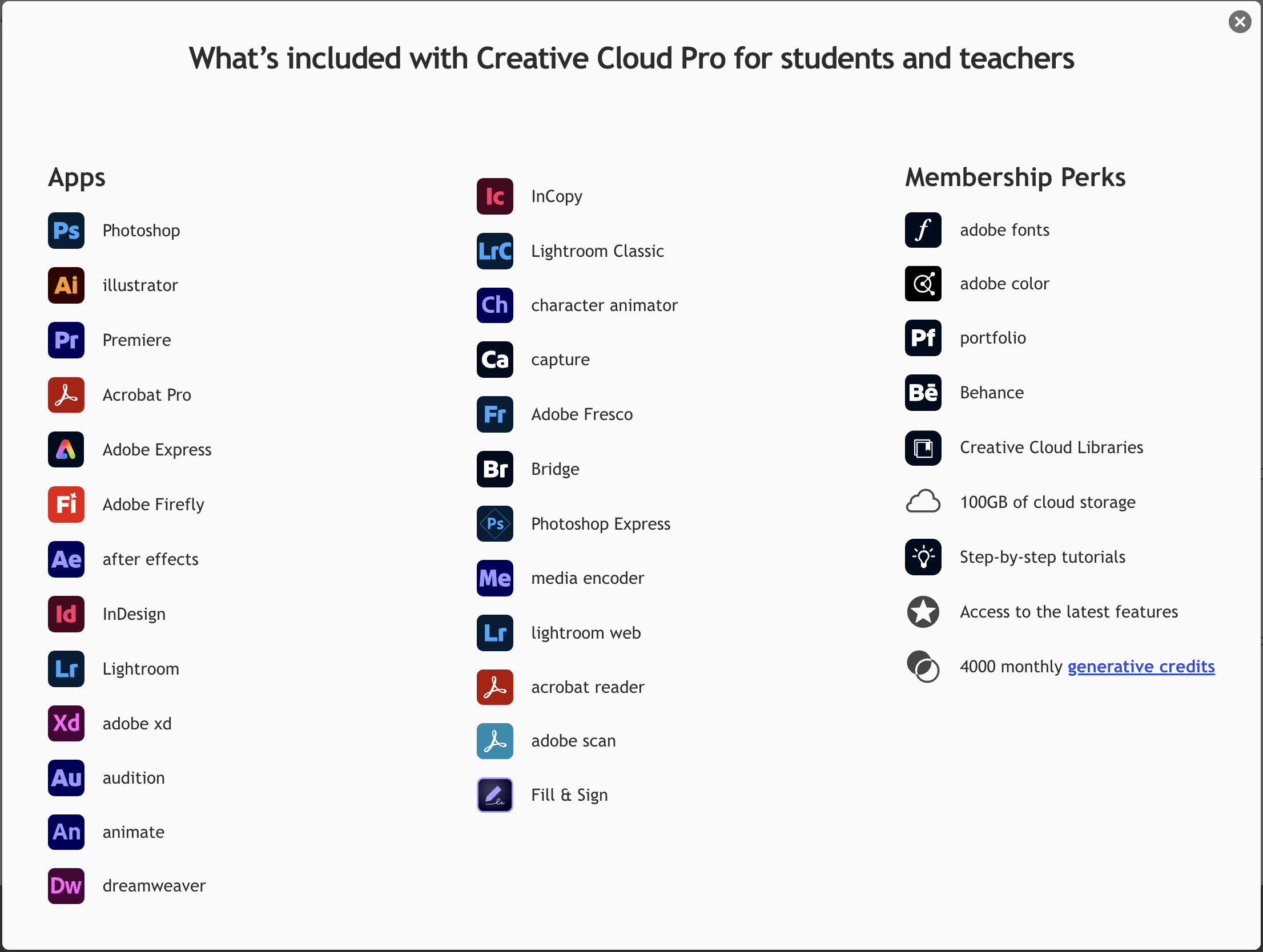Click the adobe color icon
The width and height of the screenshot is (1263, 952).
(x=923, y=284)
